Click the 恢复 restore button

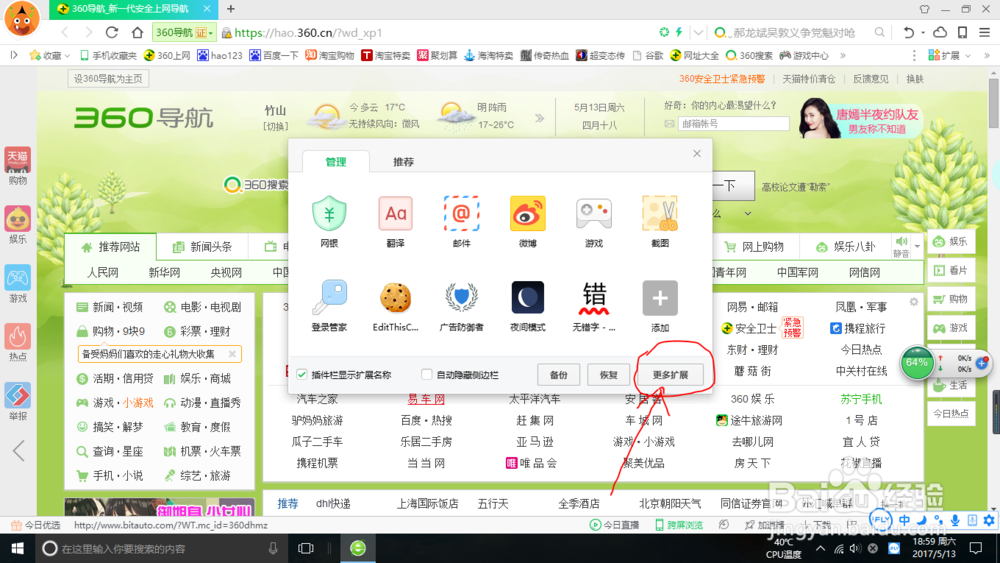[x=608, y=375]
